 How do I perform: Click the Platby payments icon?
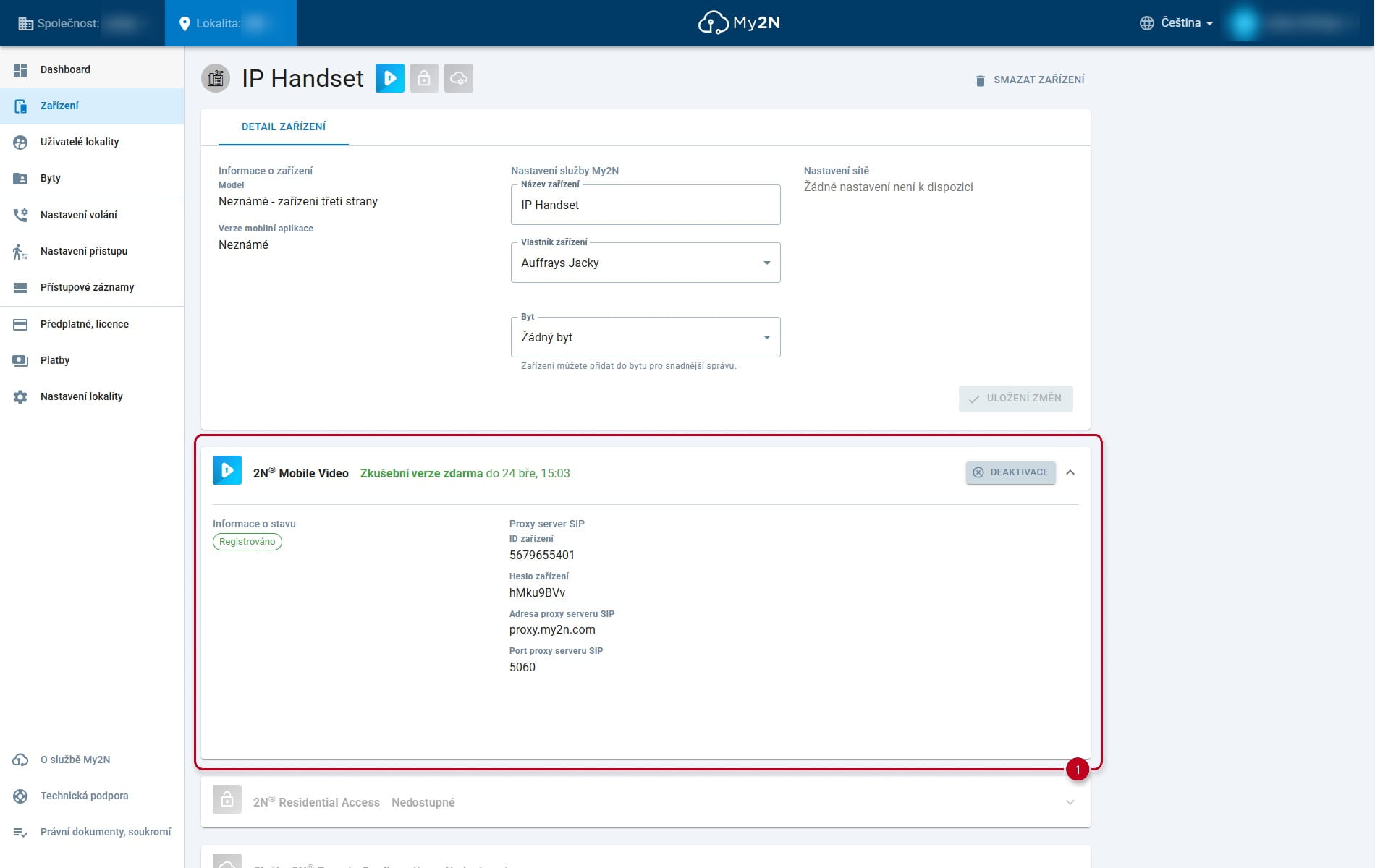(20, 360)
